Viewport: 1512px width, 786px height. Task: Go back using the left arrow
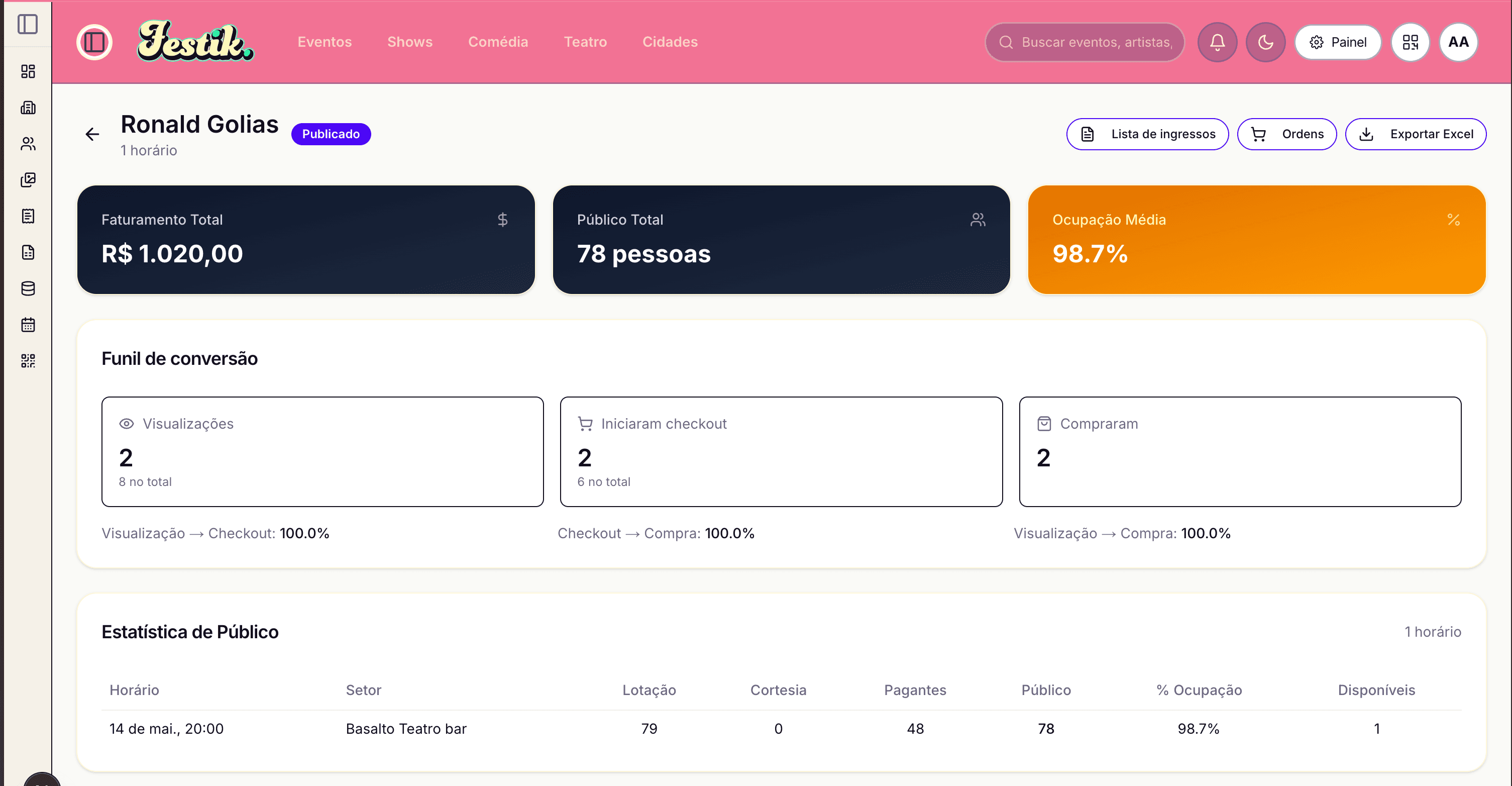coord(92,135)
